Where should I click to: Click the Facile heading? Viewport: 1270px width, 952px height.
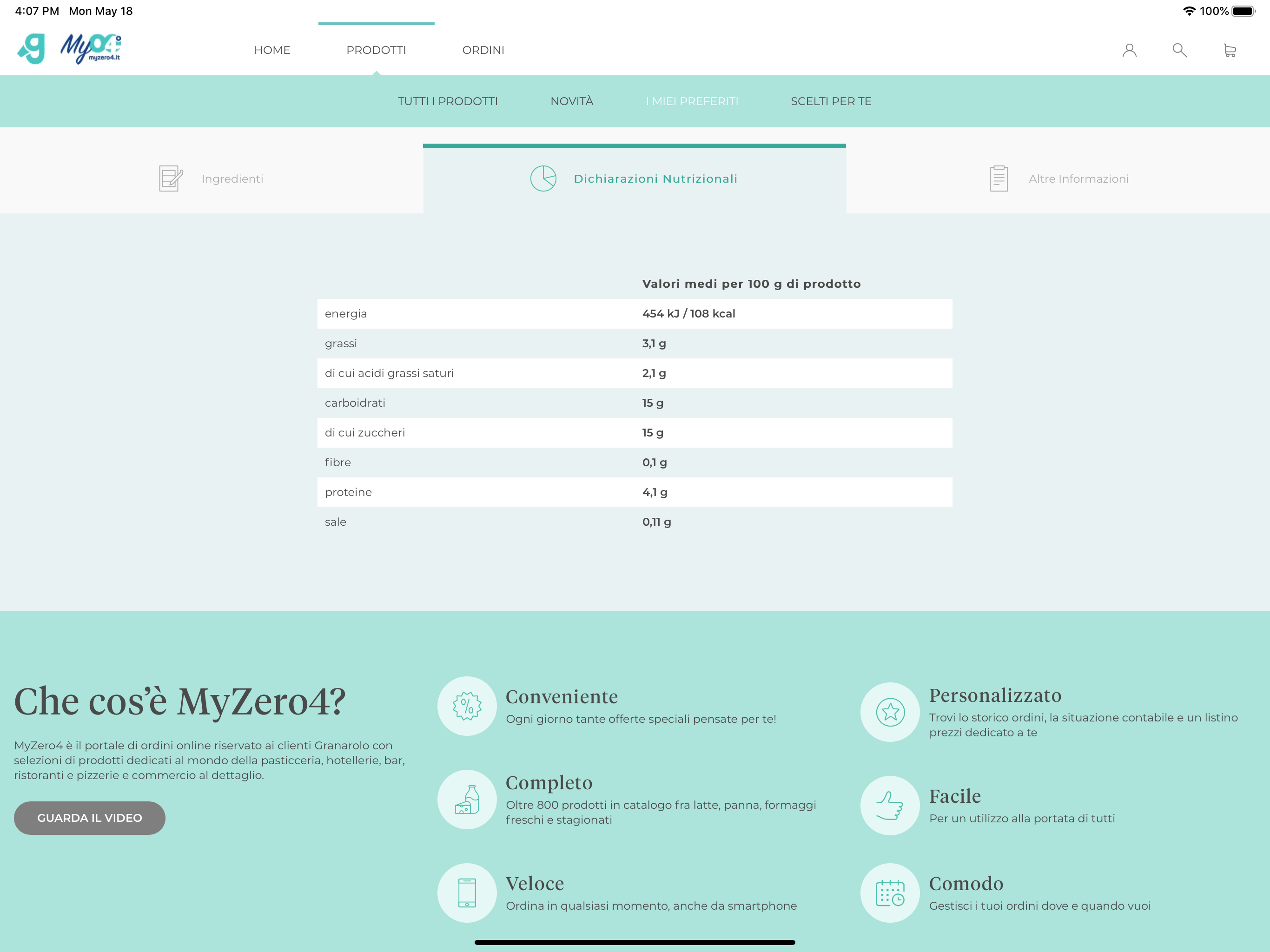pos(955,796)
